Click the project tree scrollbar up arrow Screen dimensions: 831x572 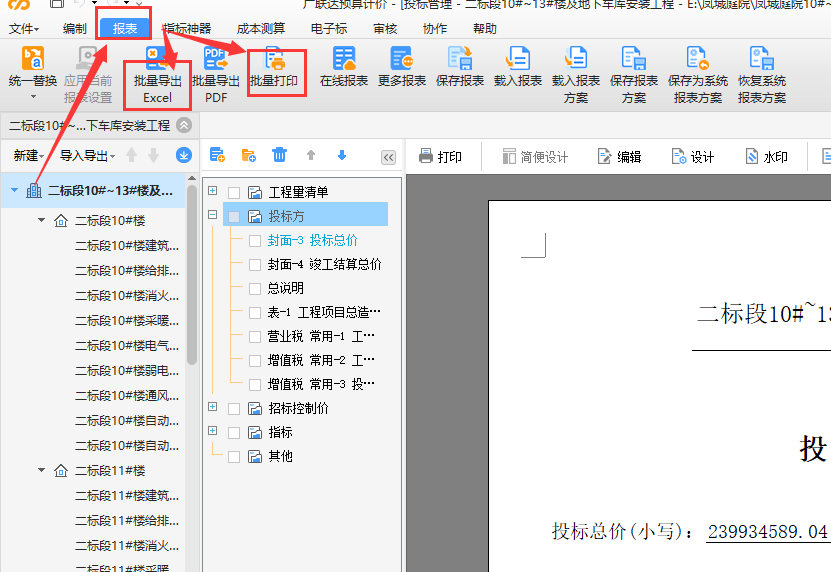(x=192, y=179)
